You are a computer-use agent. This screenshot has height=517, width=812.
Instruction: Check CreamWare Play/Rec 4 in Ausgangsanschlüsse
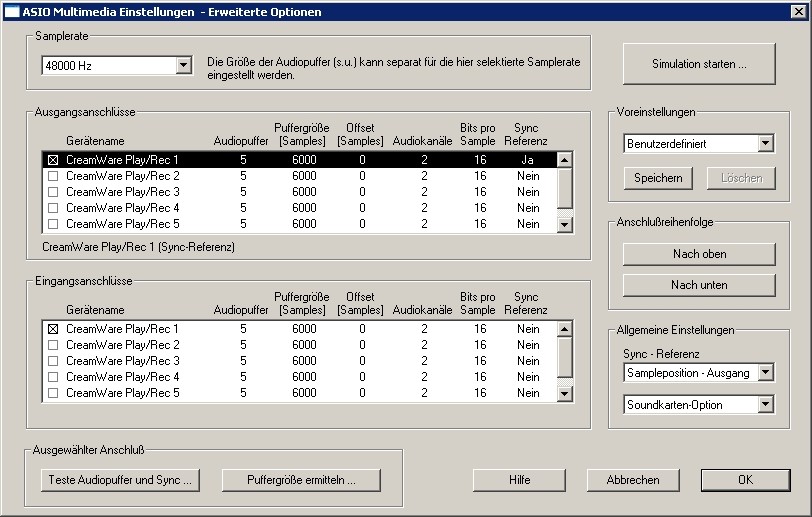pos(53,208)
